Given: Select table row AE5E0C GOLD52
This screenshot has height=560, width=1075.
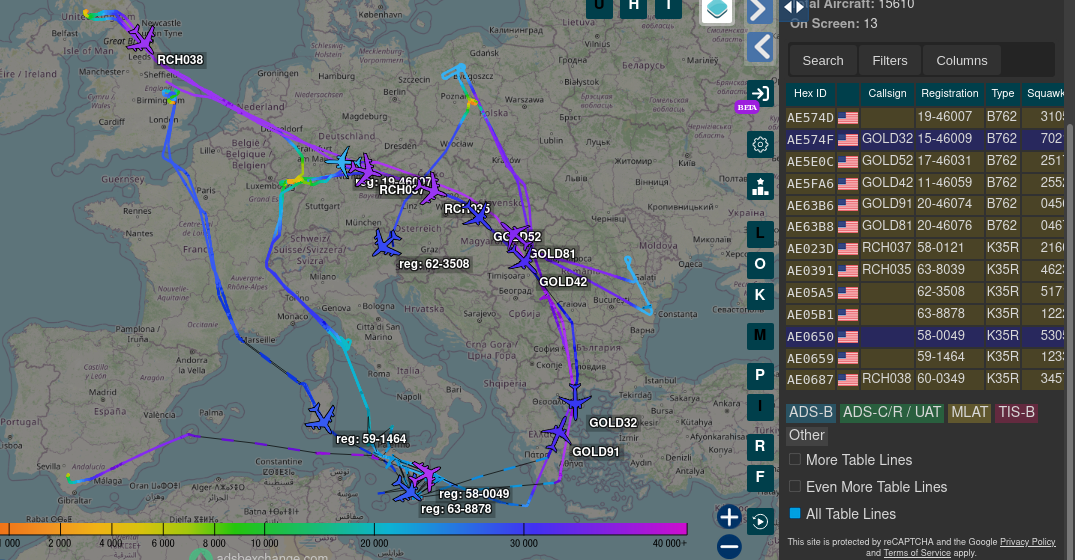Looking at the screenshot, I should 926,161.
